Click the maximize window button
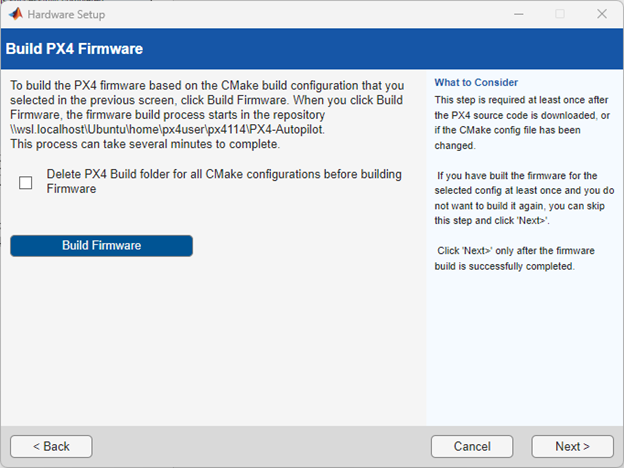Viewport: 624px width, 468px height. [560, 14]
